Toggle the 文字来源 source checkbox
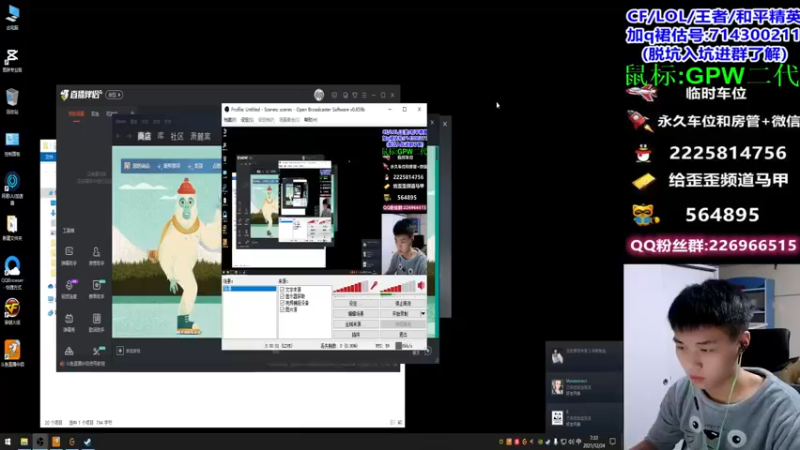The height and width of the screenshot is (450, 800). point(282,289)
